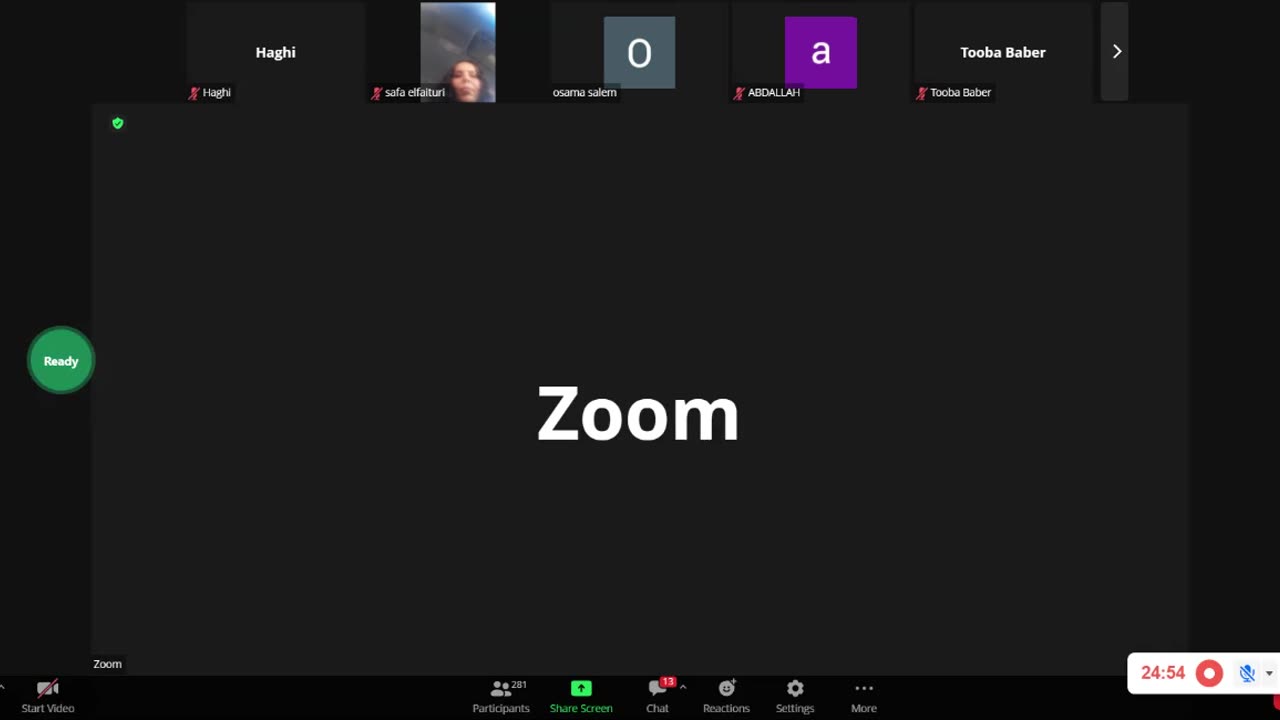The height and width of the screenshot is (720, 1280).
Task: Open the recorder microphone dropdown arrow
Action: click(x=1269, y=674)
